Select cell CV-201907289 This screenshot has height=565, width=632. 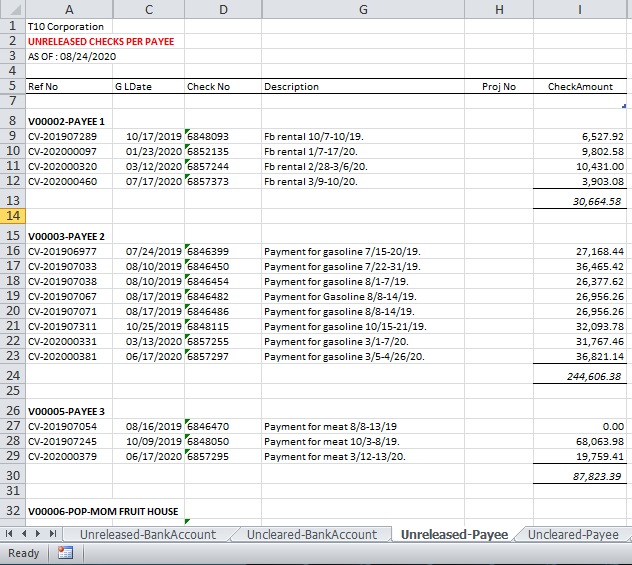point(69,136)
